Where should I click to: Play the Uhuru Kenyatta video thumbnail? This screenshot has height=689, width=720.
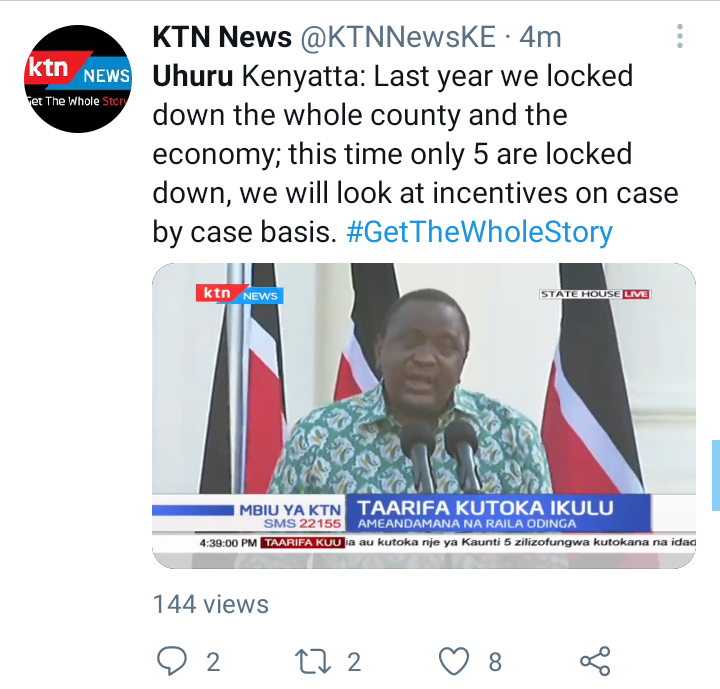point(424,416)
